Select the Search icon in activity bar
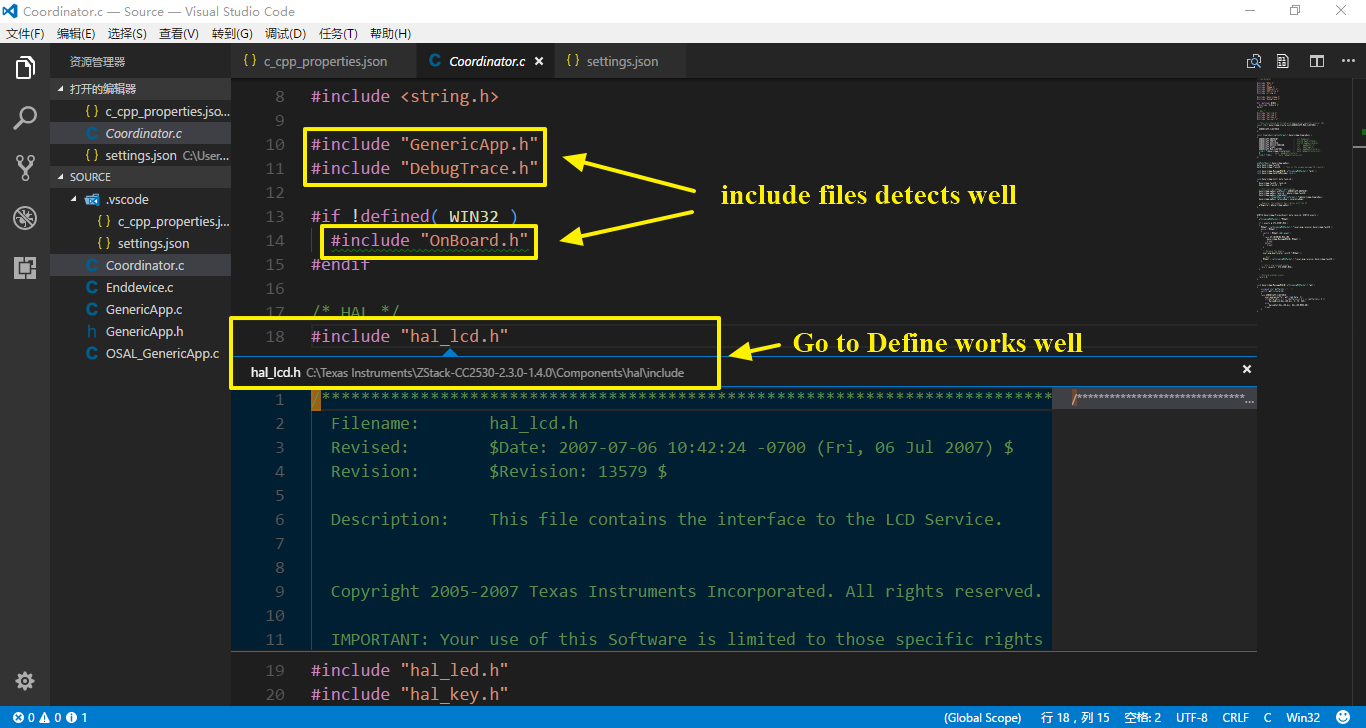Screen dimensions: 1366x728 tap(24, 118)
